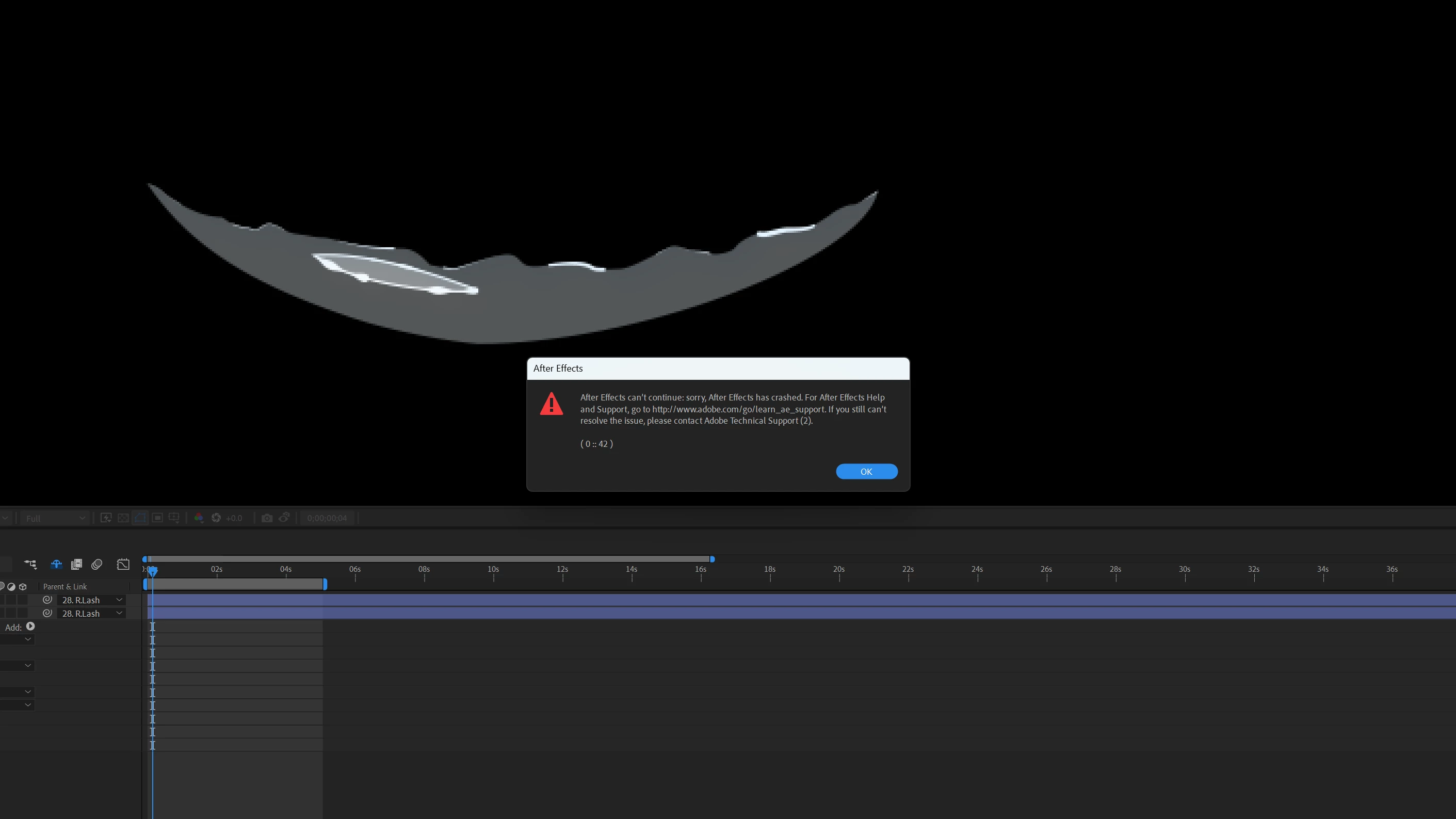Click the Fast Previews icon
Viewport: 1456px width, 819px height.
[106, 518]
